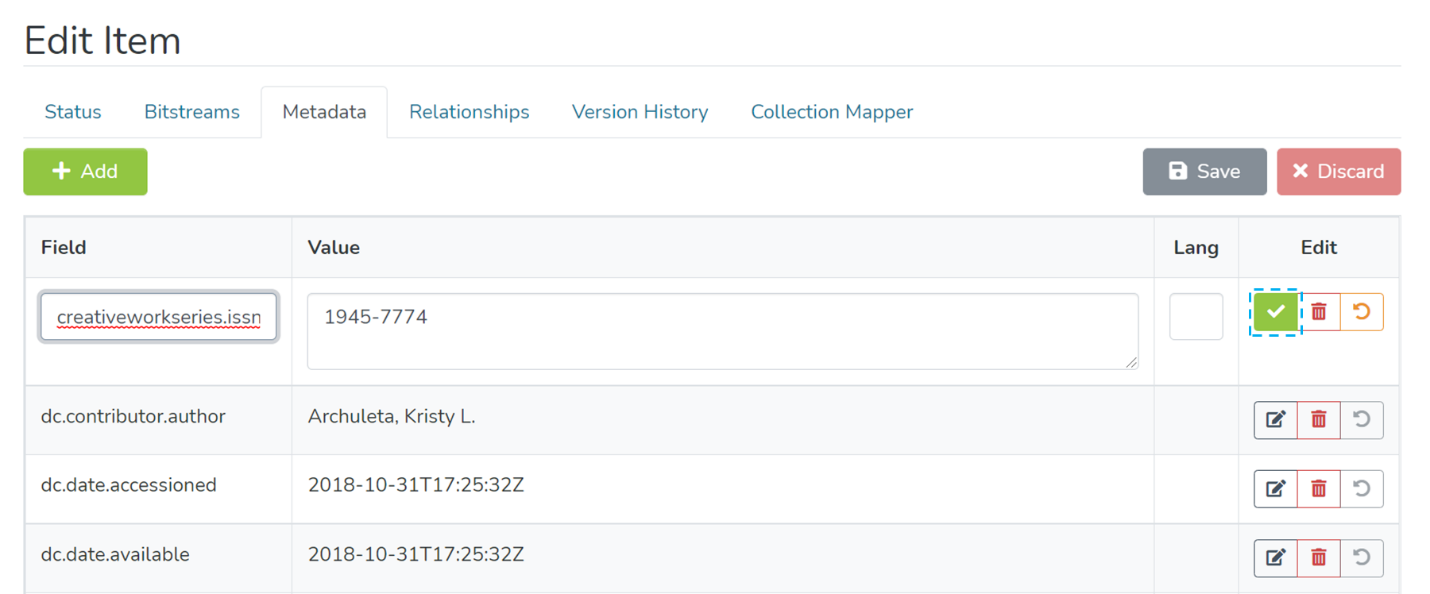Confirm the creativeworkseries.issn edit with checkmark
This screenshot has width=1430, height=594.
pyautogui.click(x=1275, y=312)
